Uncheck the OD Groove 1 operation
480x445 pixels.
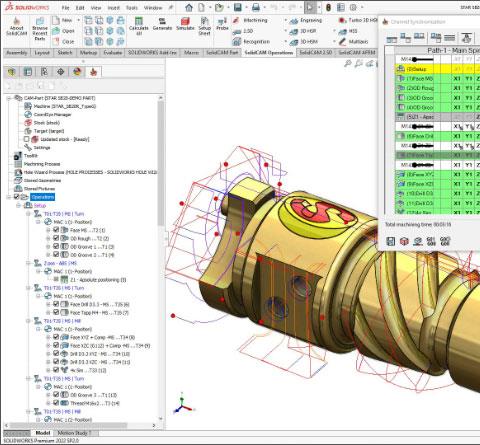point(56,246)
